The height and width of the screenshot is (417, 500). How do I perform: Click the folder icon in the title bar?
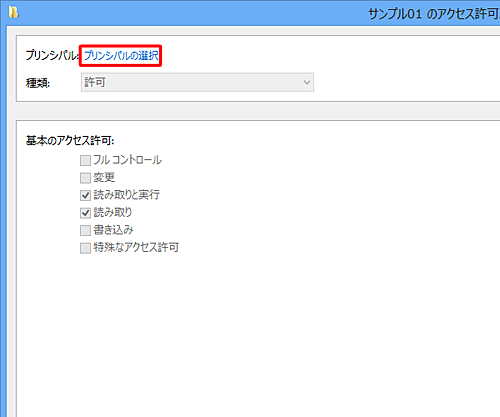tap(13, 13)
